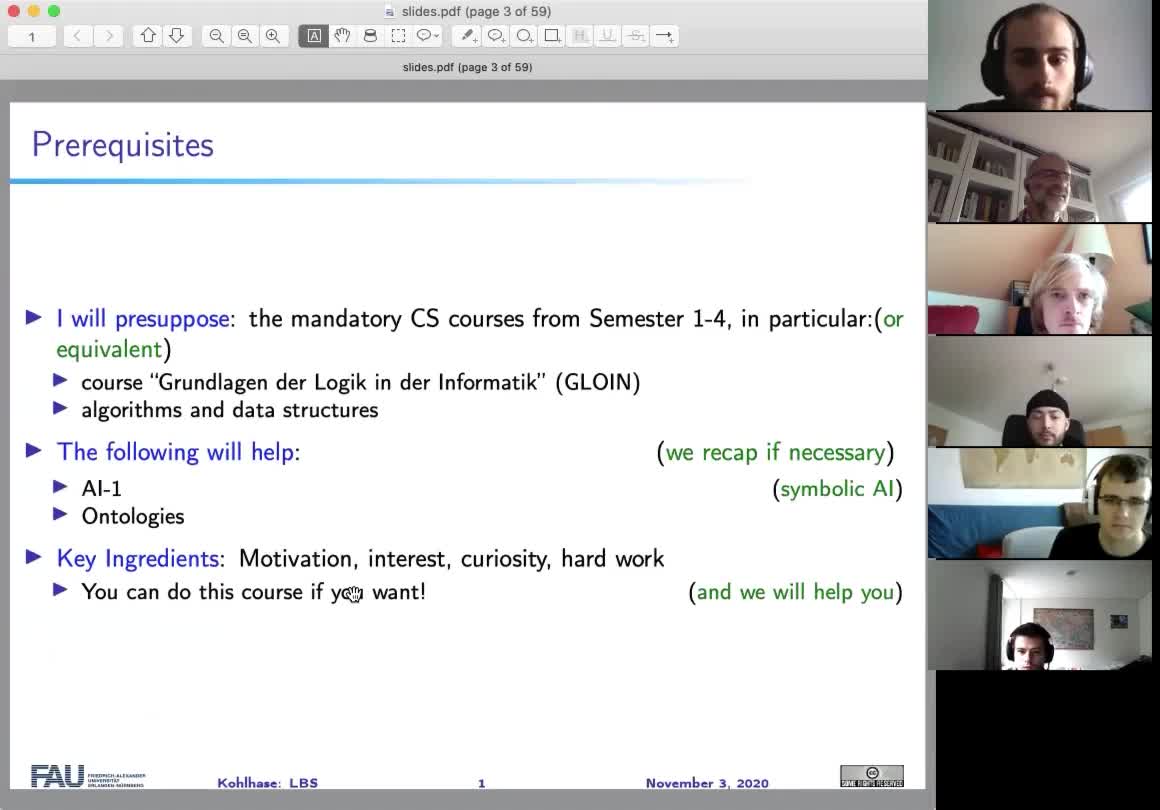
Task: Add a box annotation
Action: point(551,36)
